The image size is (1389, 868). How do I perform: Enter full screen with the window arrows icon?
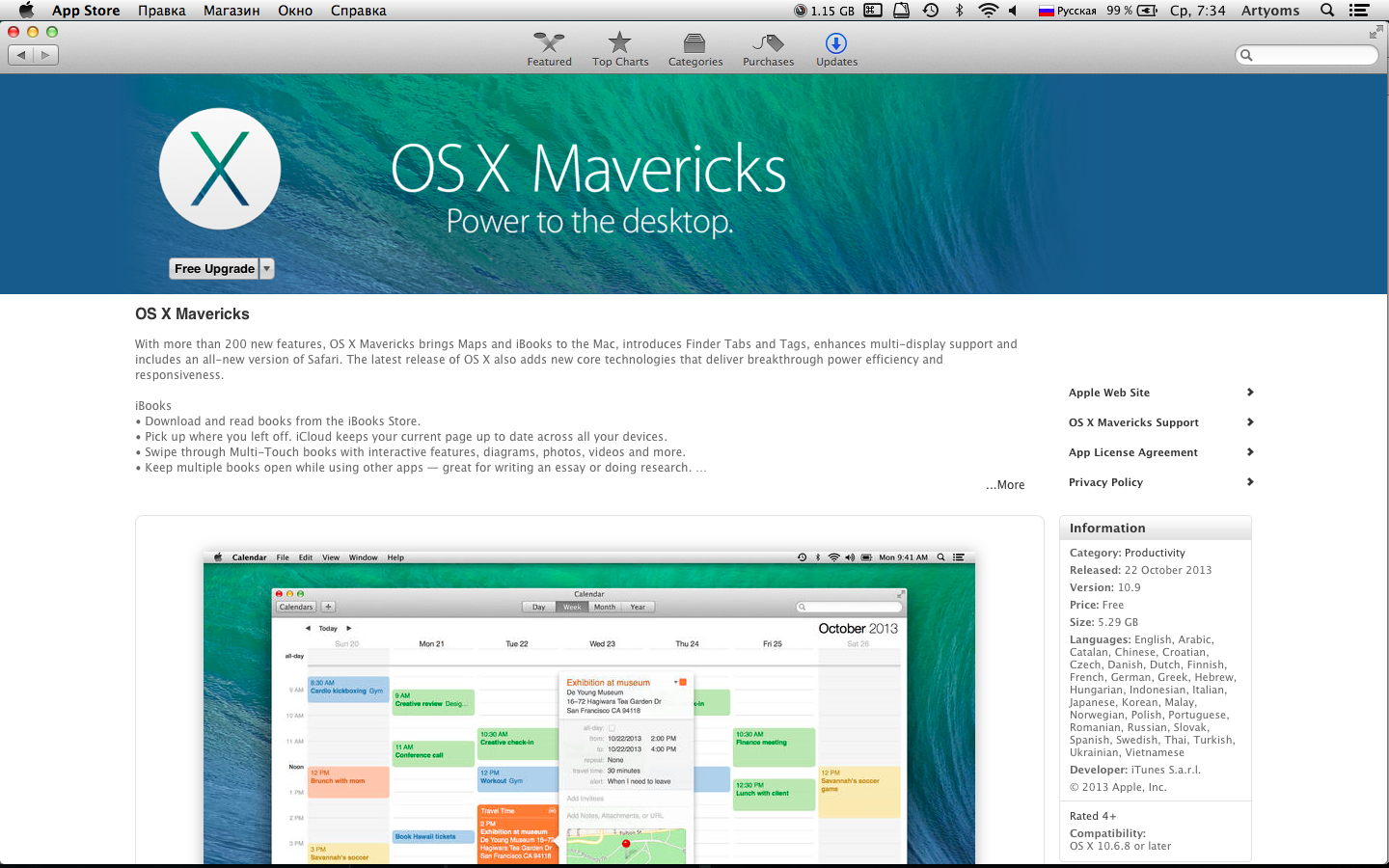[x=1375, y=33]
